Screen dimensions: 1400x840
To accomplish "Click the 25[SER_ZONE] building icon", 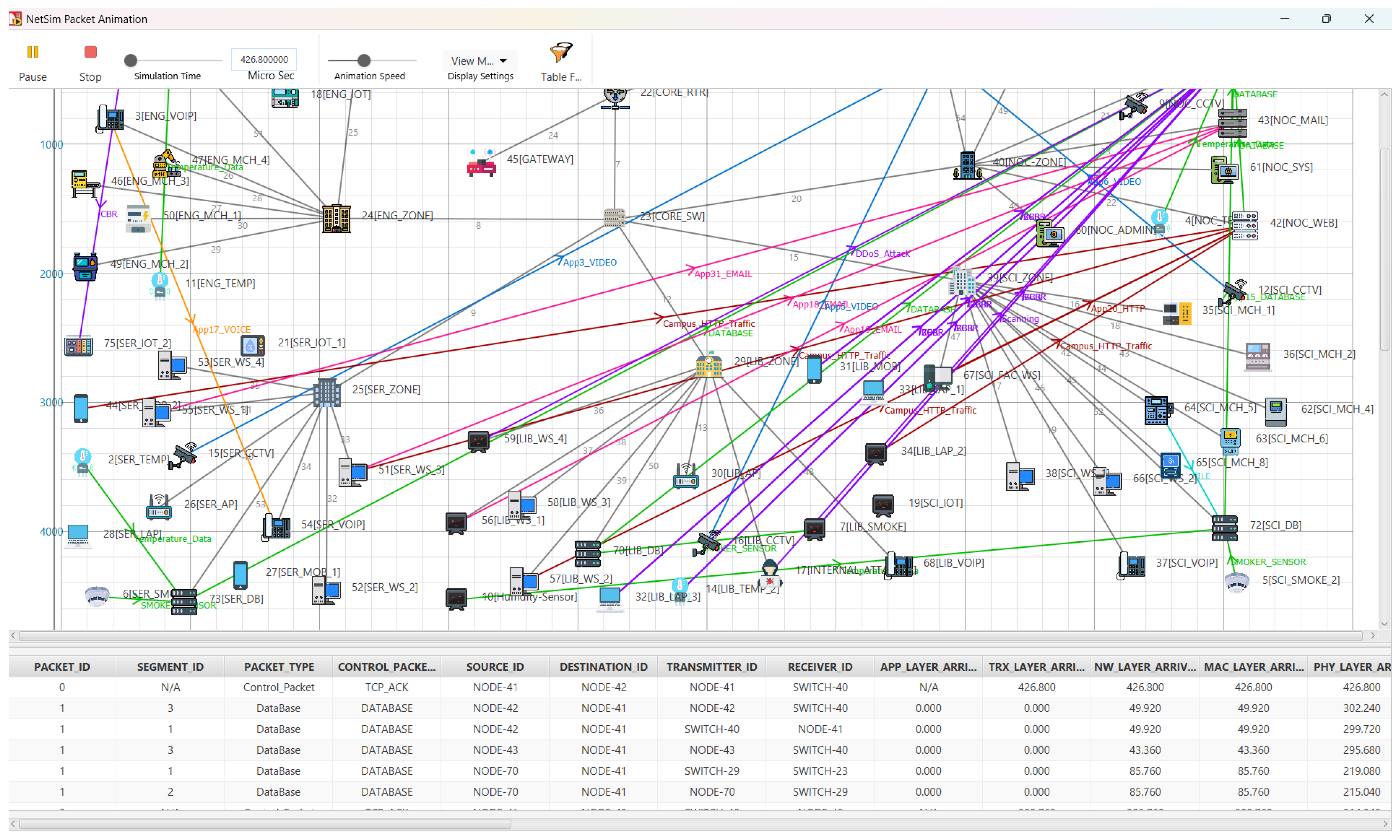I will click(x=327, y=392).
